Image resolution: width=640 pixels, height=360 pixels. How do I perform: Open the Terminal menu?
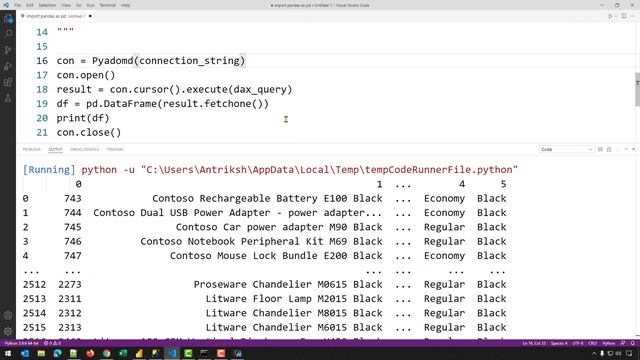pyautogui.click(x=107, y=5)
